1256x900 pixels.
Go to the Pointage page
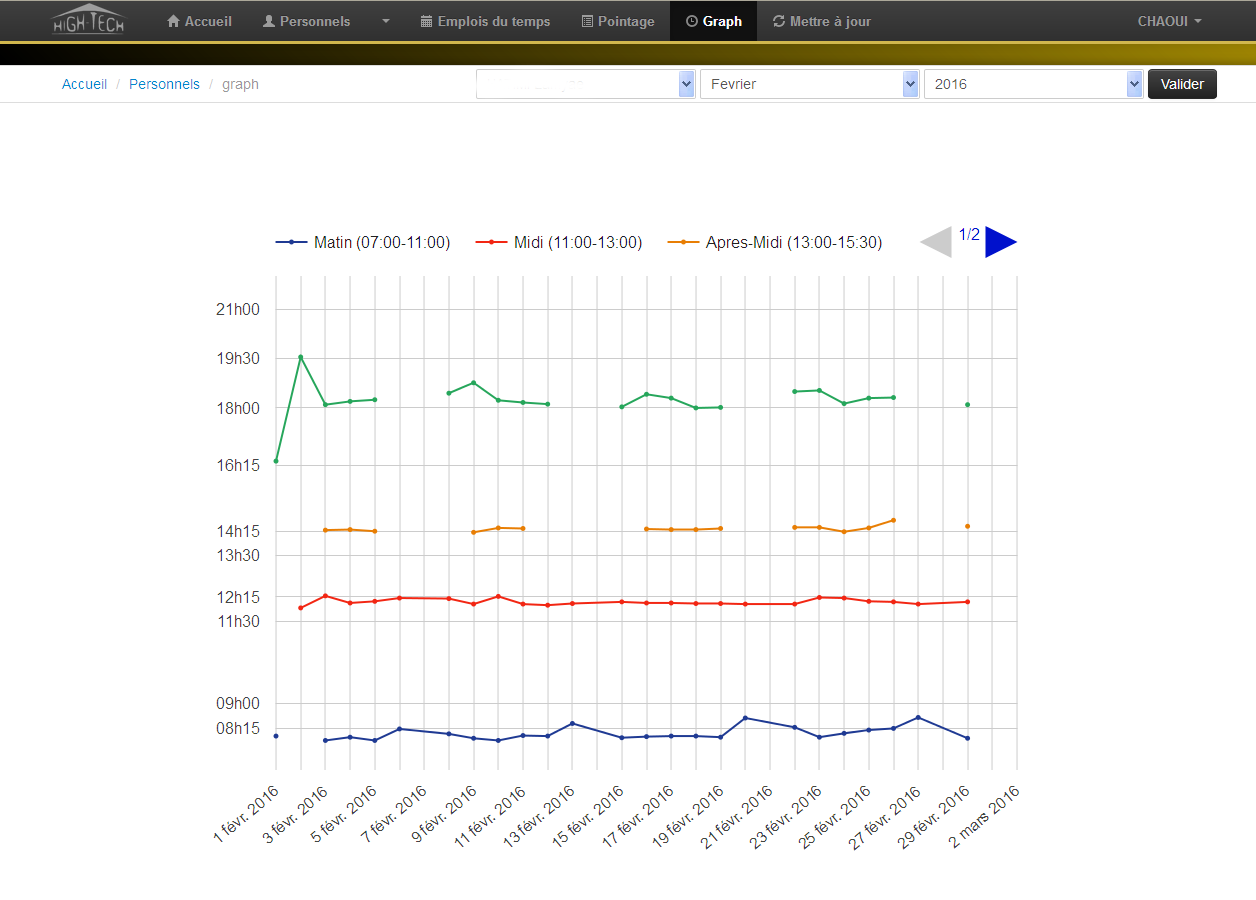pos(617,21)
